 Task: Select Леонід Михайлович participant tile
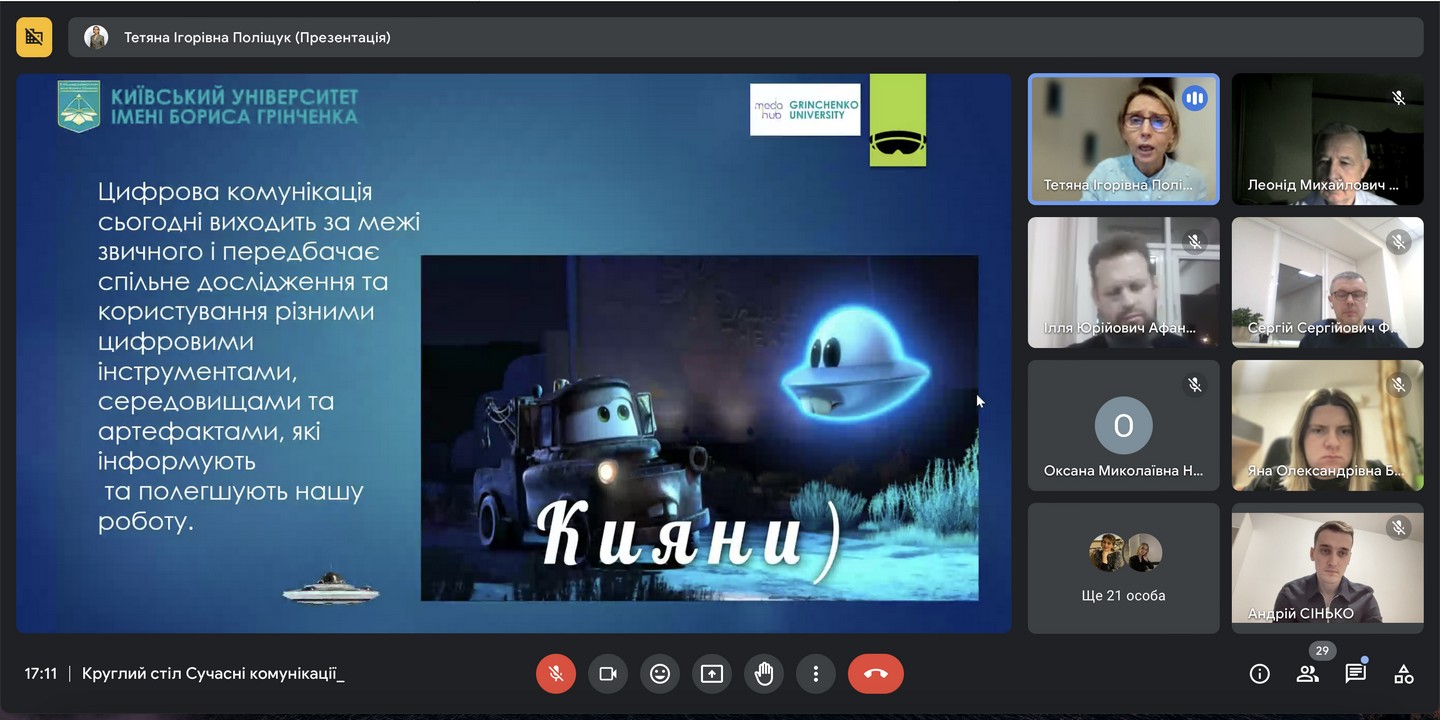pos(1327,139)
